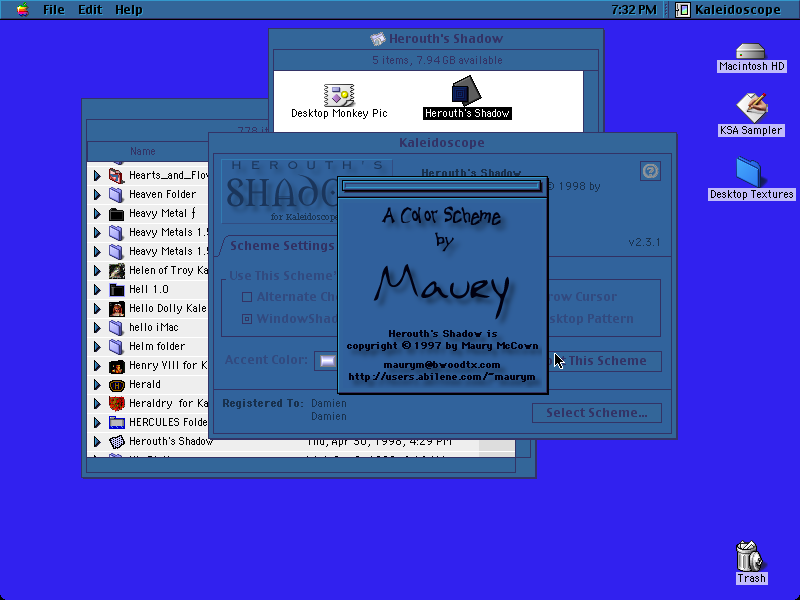Open the Edit menu
The height and width of the screenshot is (600, 800).
click(90, 10)
